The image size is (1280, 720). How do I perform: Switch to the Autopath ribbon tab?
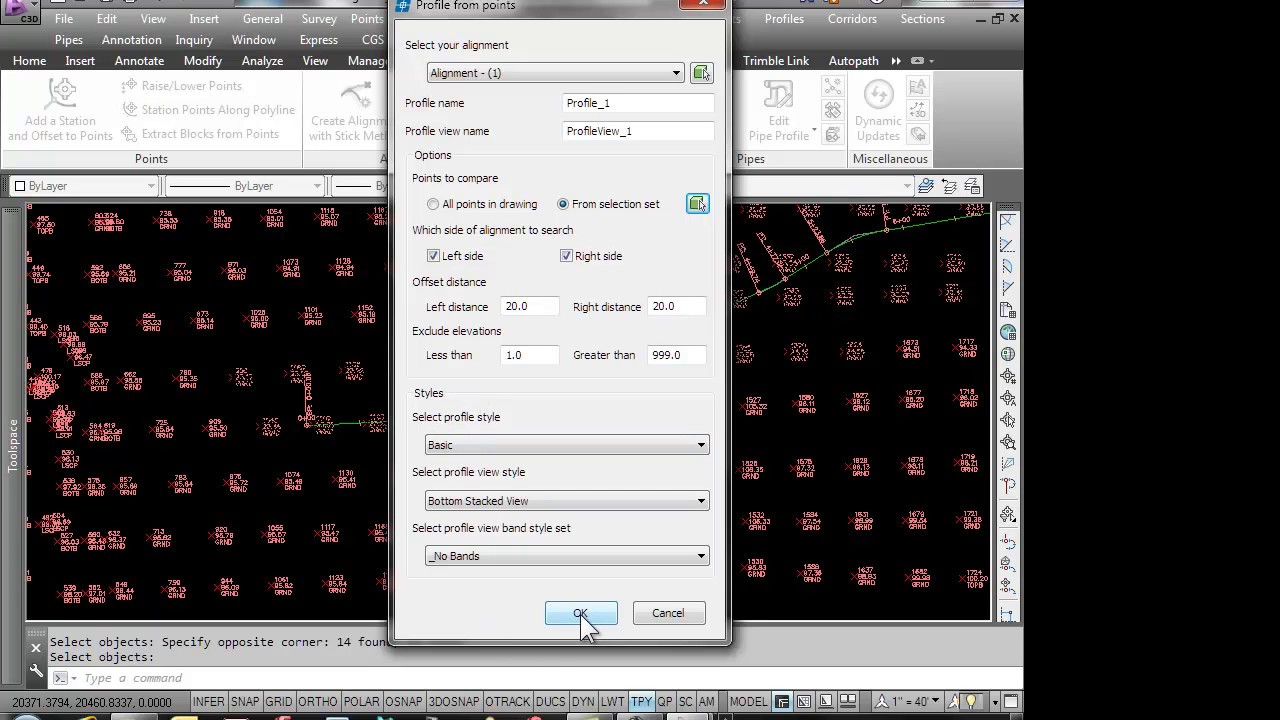click(853, 61)
